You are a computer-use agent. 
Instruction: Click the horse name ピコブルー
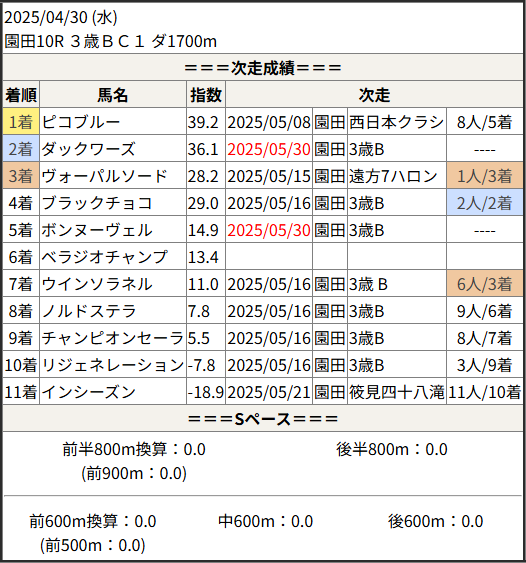click(x=81, y=122)
